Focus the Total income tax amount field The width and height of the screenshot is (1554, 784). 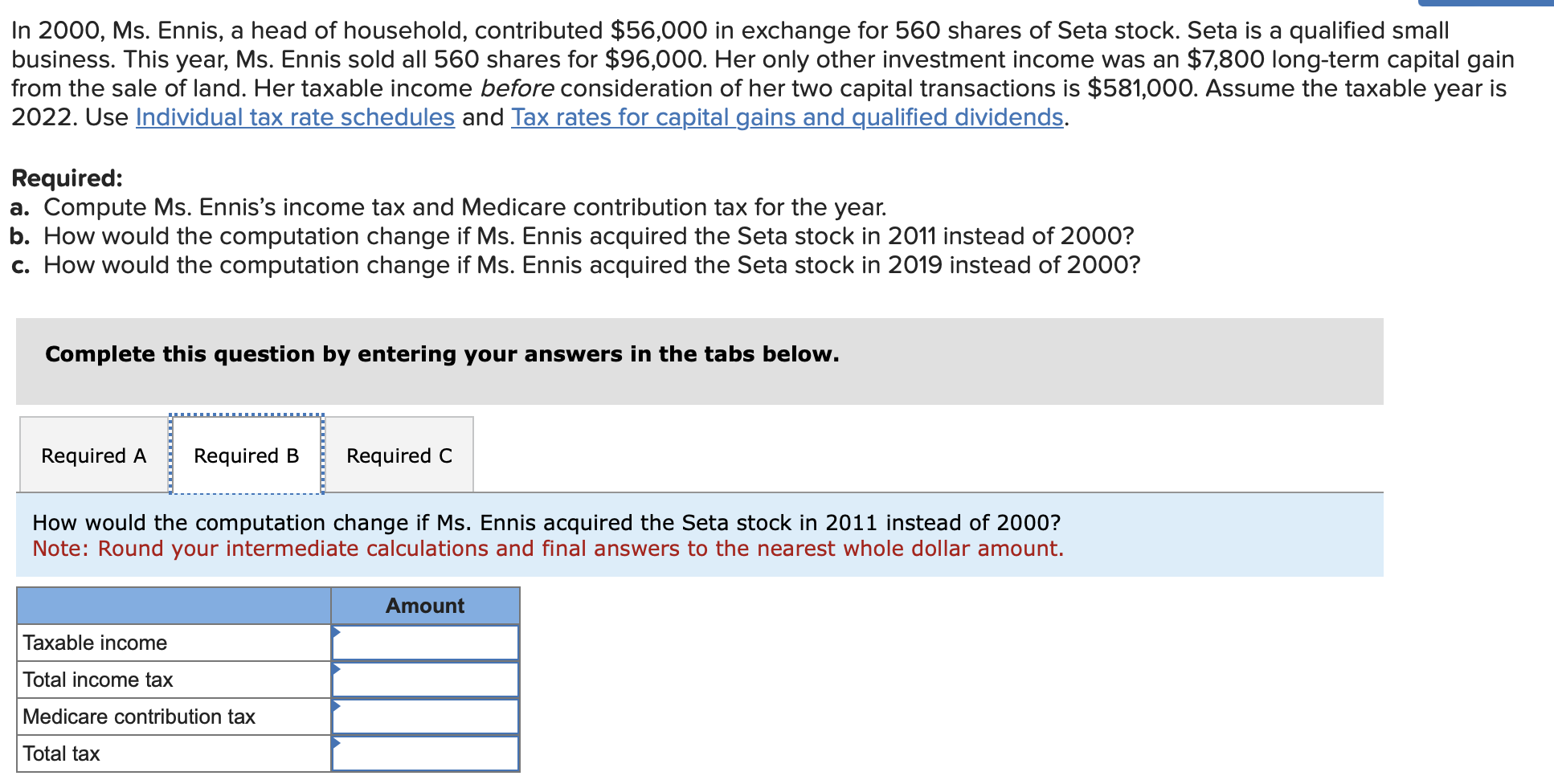[425, 680]
